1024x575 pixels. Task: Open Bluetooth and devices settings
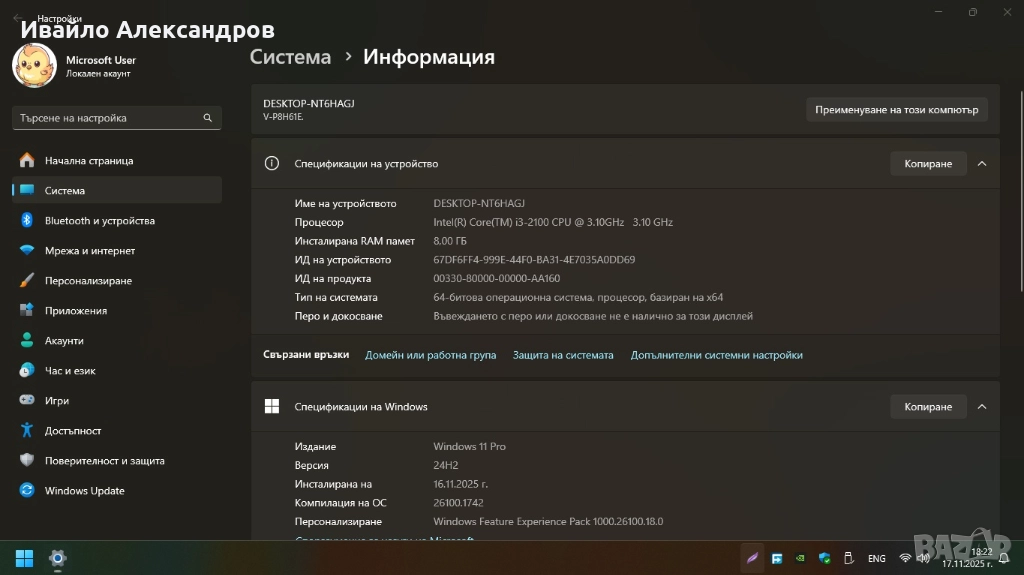tap(99, 221)
